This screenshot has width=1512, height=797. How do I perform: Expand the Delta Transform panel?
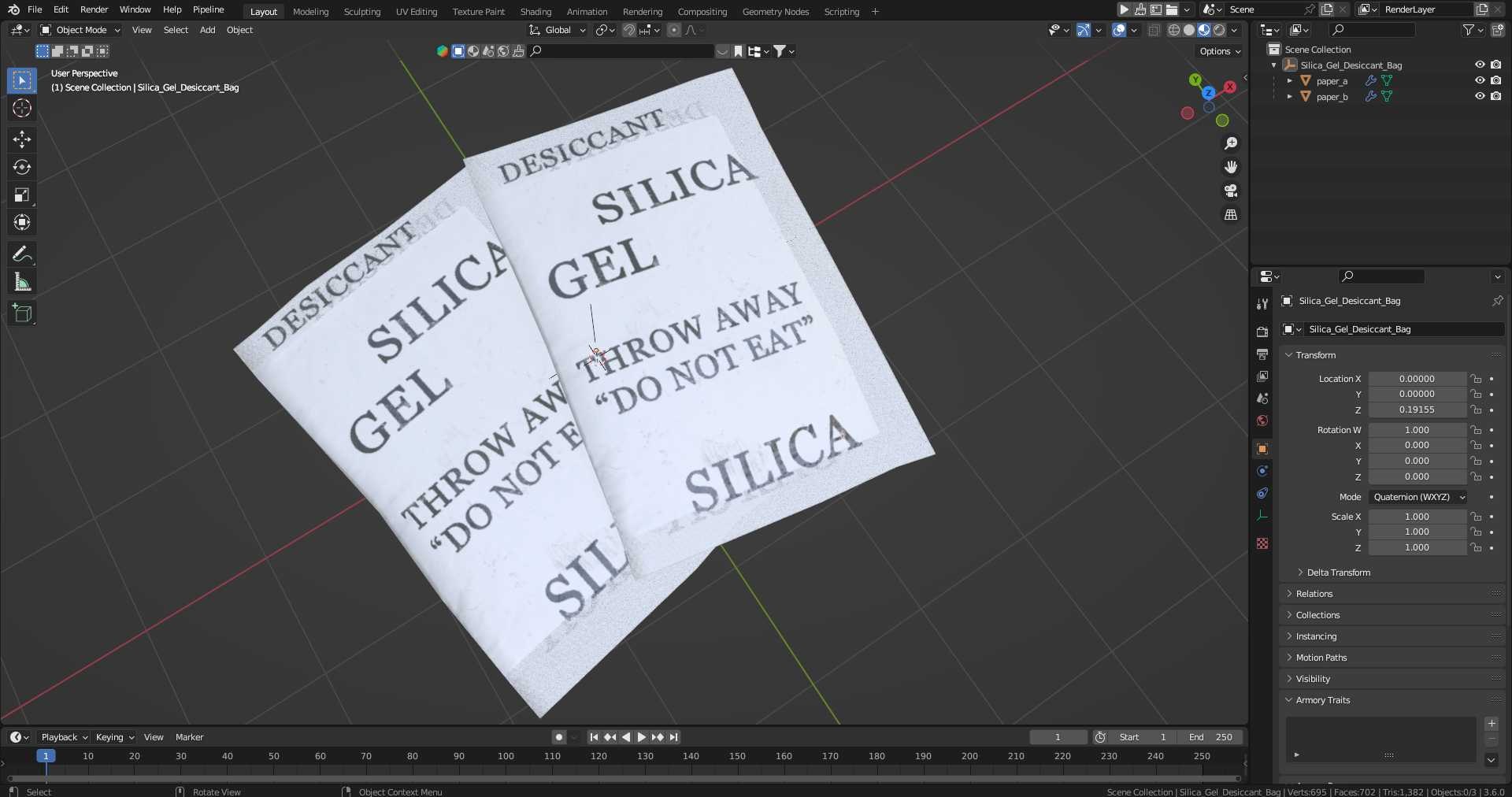1338,573
